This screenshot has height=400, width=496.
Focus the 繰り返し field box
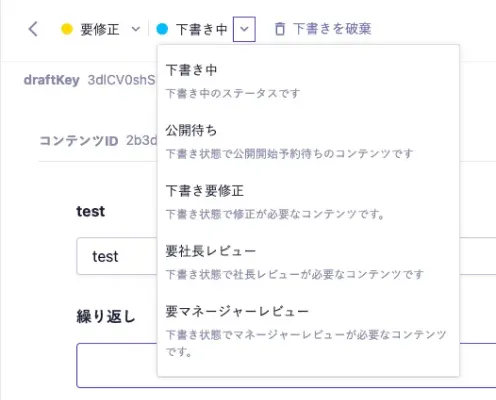click(x=286, y=365)
